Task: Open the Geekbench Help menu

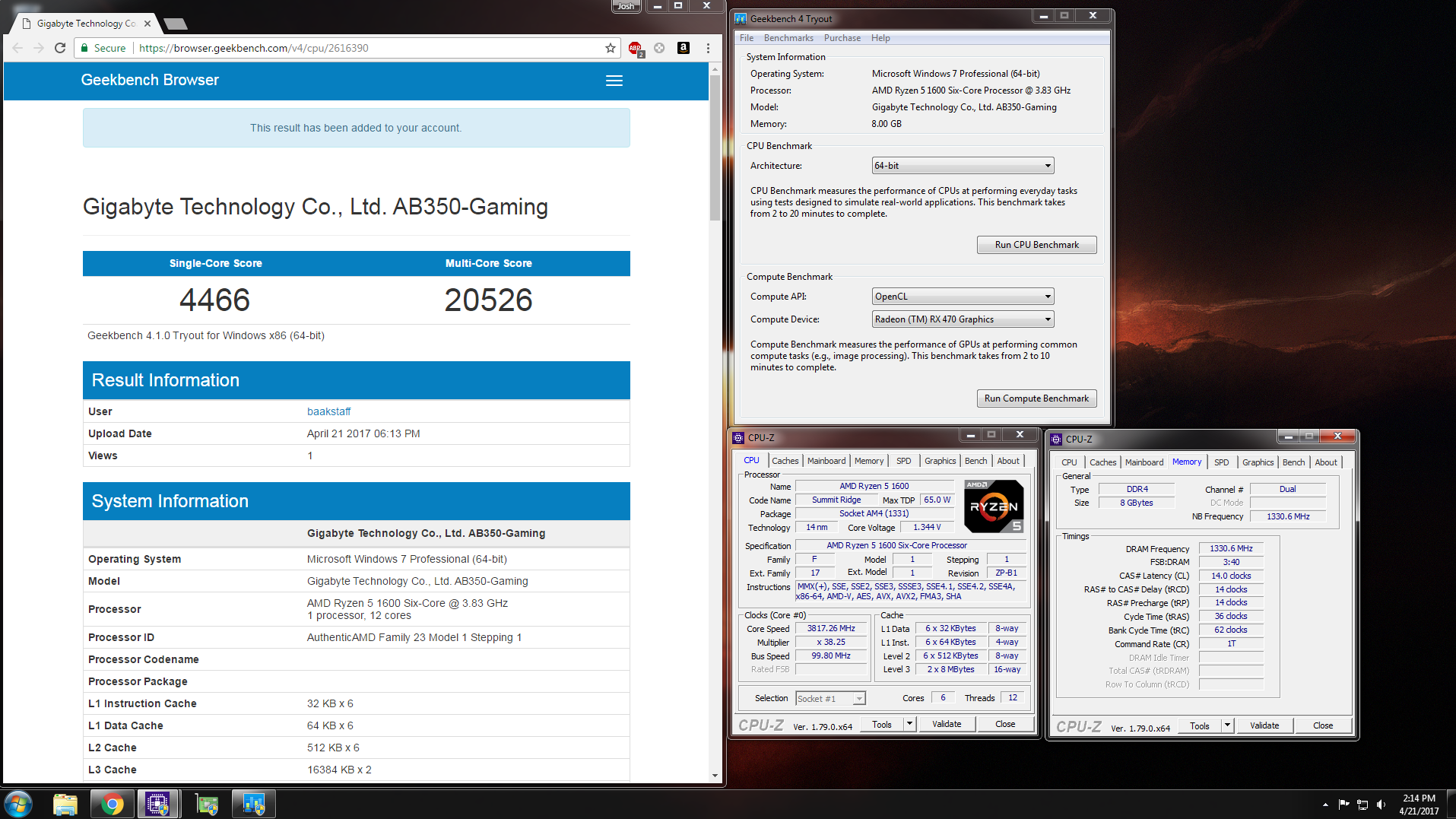Action: click(880, 38)
